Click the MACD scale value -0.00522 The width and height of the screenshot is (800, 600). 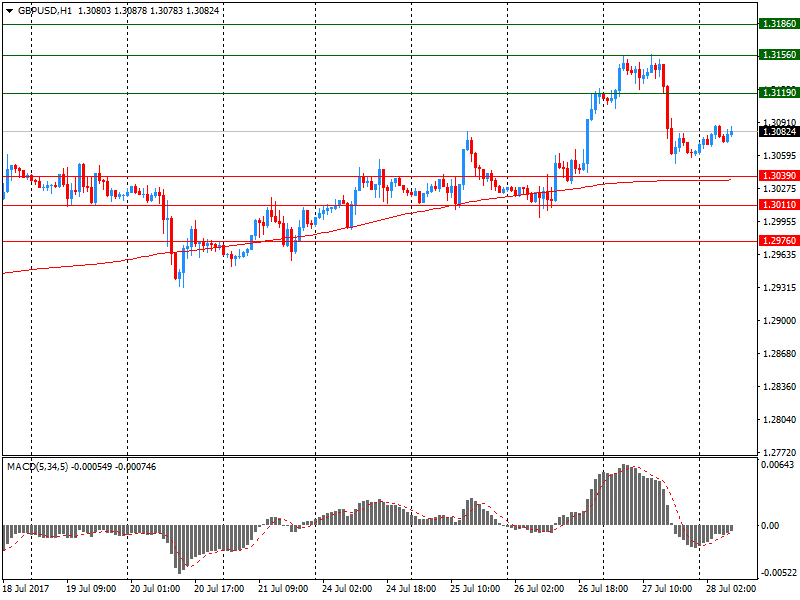coord(778,572)
